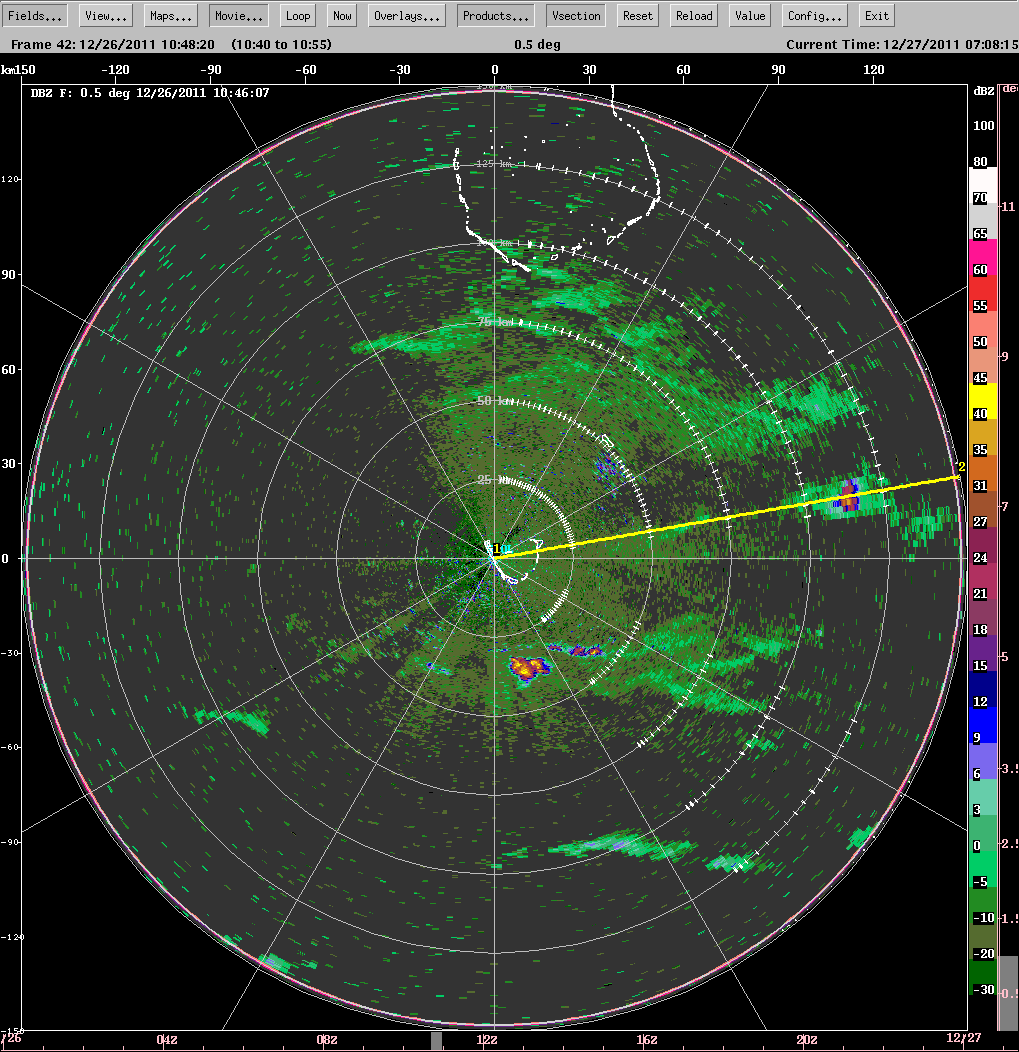The image size is (1019, 1052).
Task: Click the Value button
Action: pyautogui.click(x=749, y=15)
